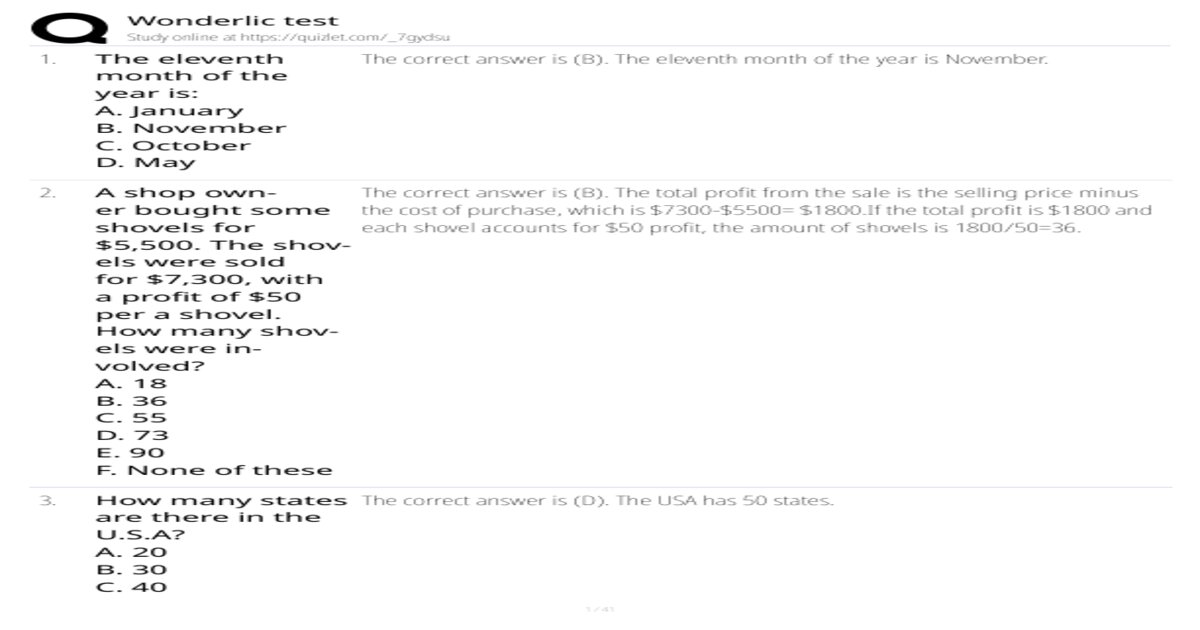Select C. 40 for states question
The height and width of the screenshot is (630, 1200).
131,587
